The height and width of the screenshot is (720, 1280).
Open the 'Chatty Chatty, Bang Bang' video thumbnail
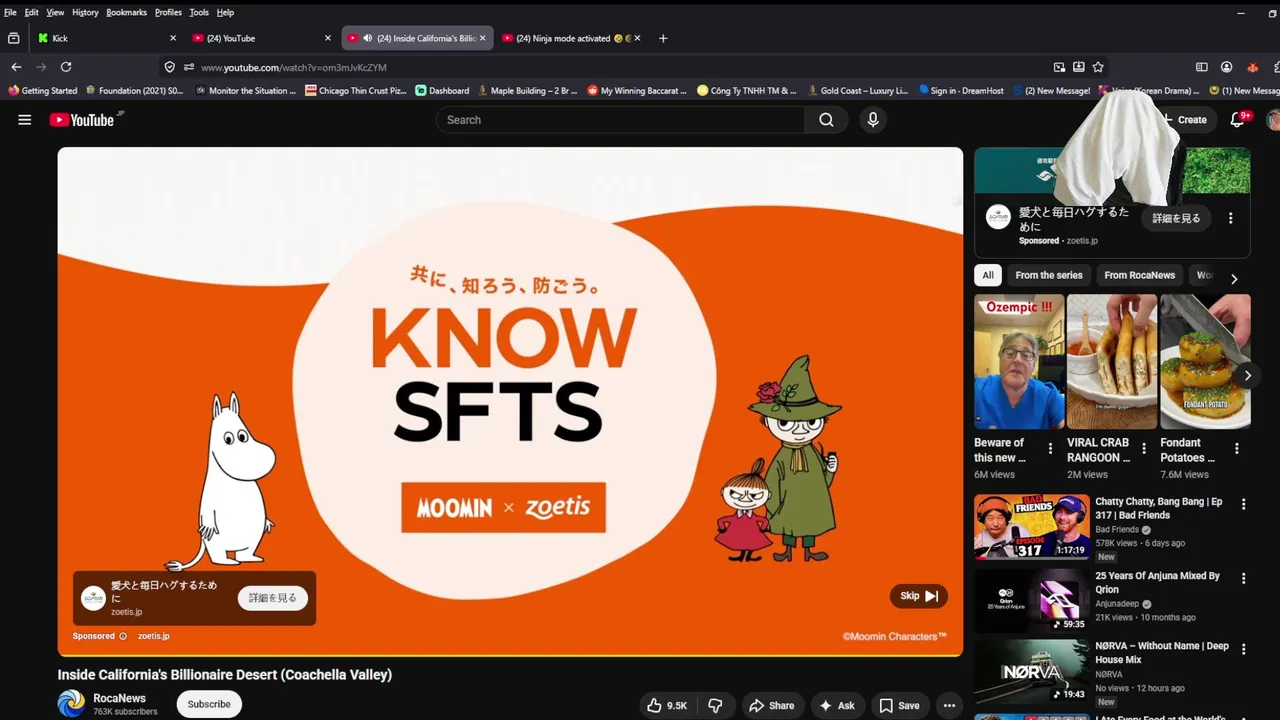pyautogui.click(x=1032, y=527)
